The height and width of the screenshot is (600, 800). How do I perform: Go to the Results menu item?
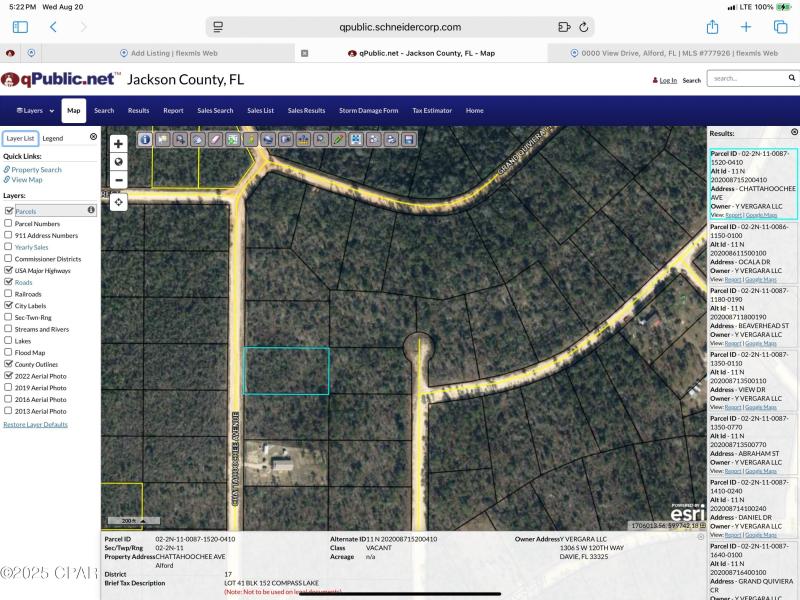pos(138,111)
